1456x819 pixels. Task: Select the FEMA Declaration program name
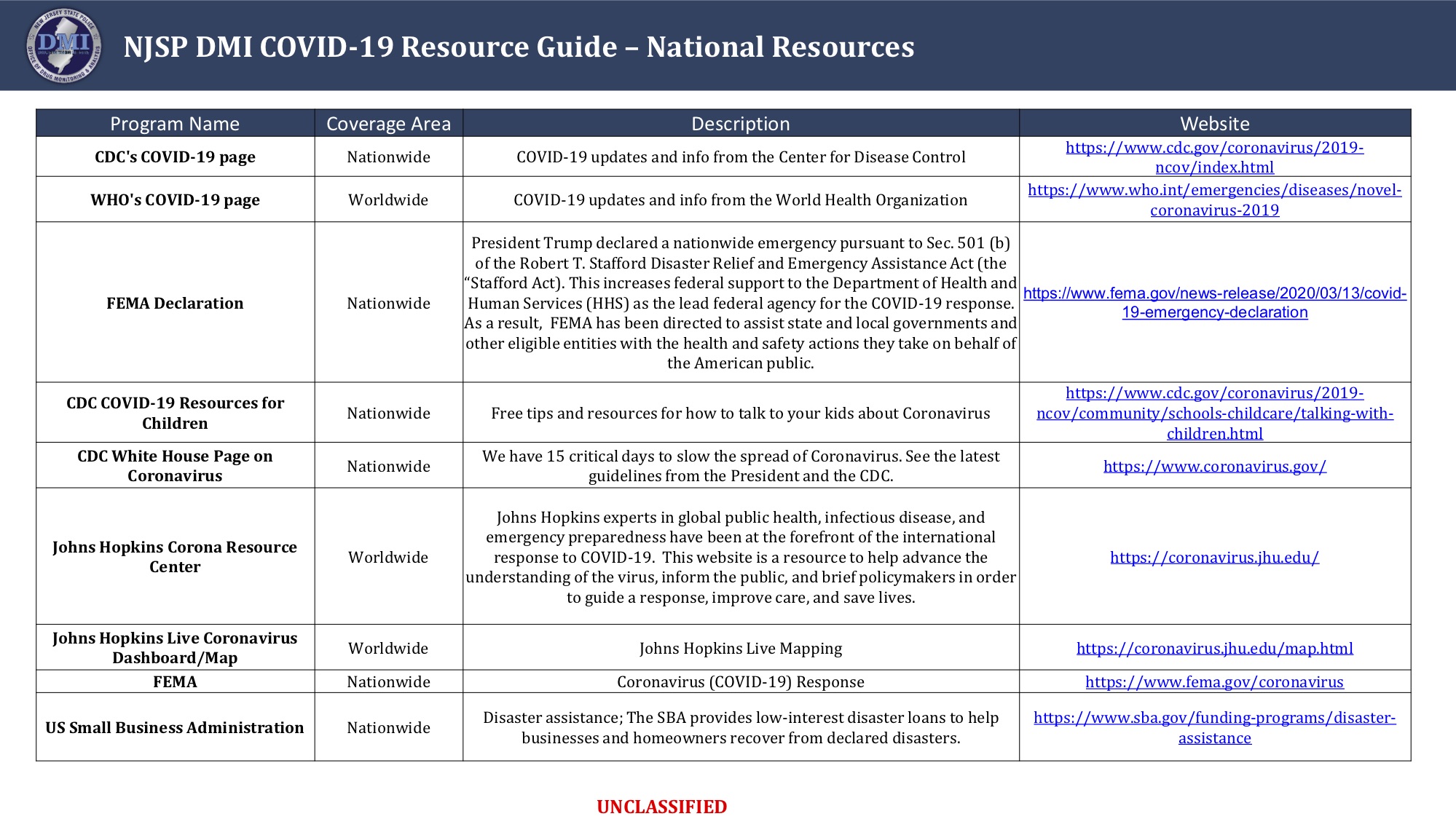pos(175,303)
